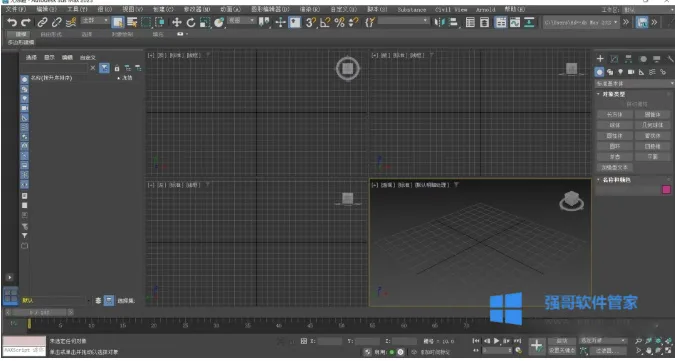Select the Geometry category icon
This screenshot has width=675, height=361.
[599, 72]
